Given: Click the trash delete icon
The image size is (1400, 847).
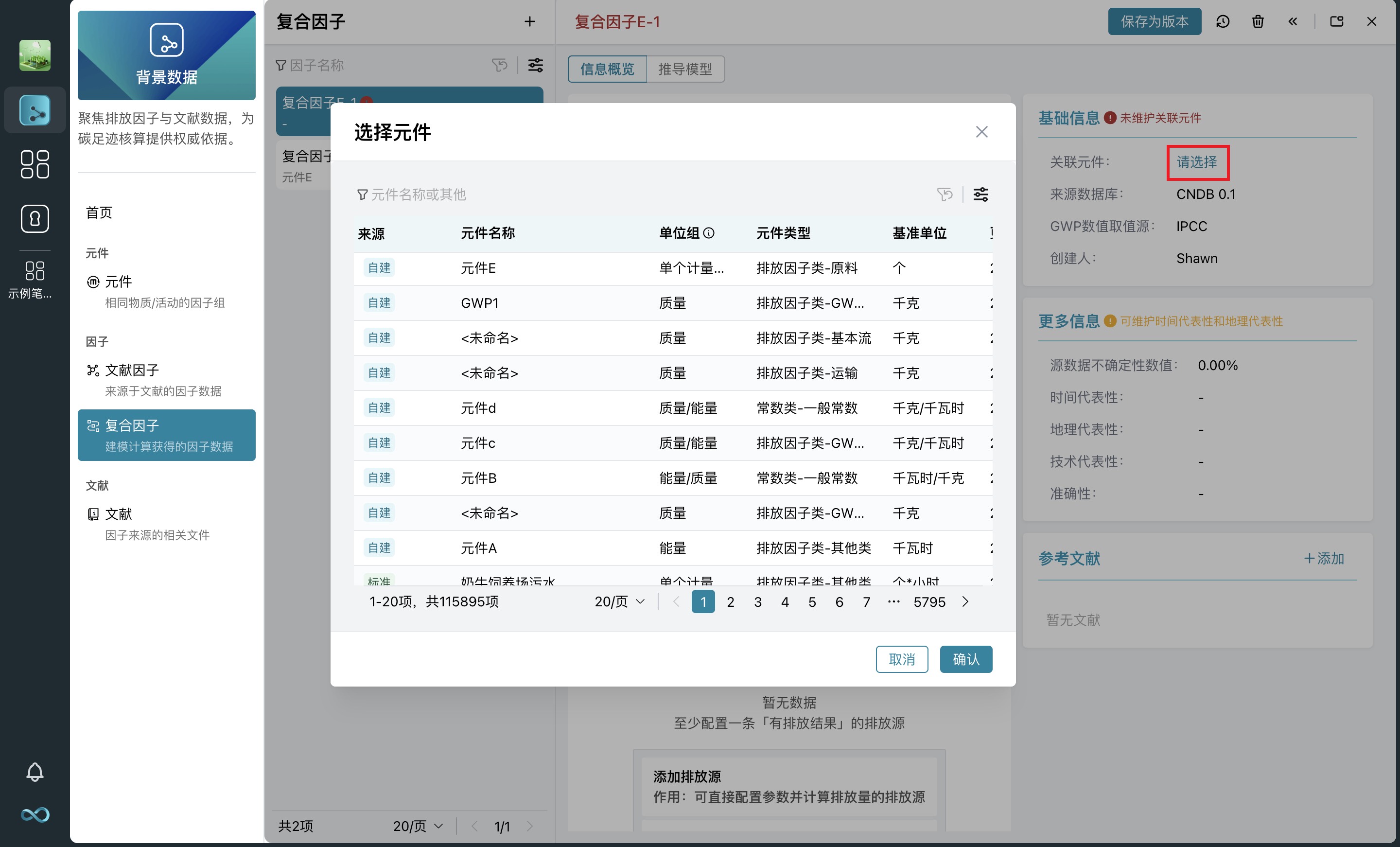Looking at the screenshot, I should click(1258, 21).
